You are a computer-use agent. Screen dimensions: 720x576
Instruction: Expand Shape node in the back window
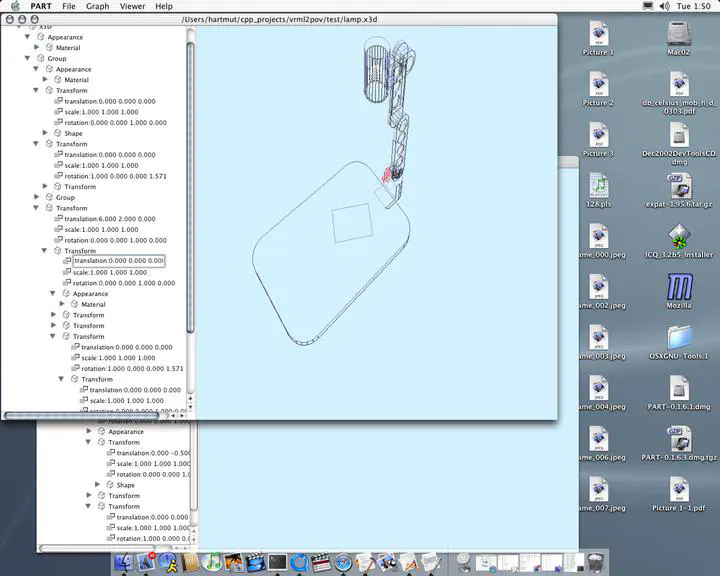coord(97,485)
